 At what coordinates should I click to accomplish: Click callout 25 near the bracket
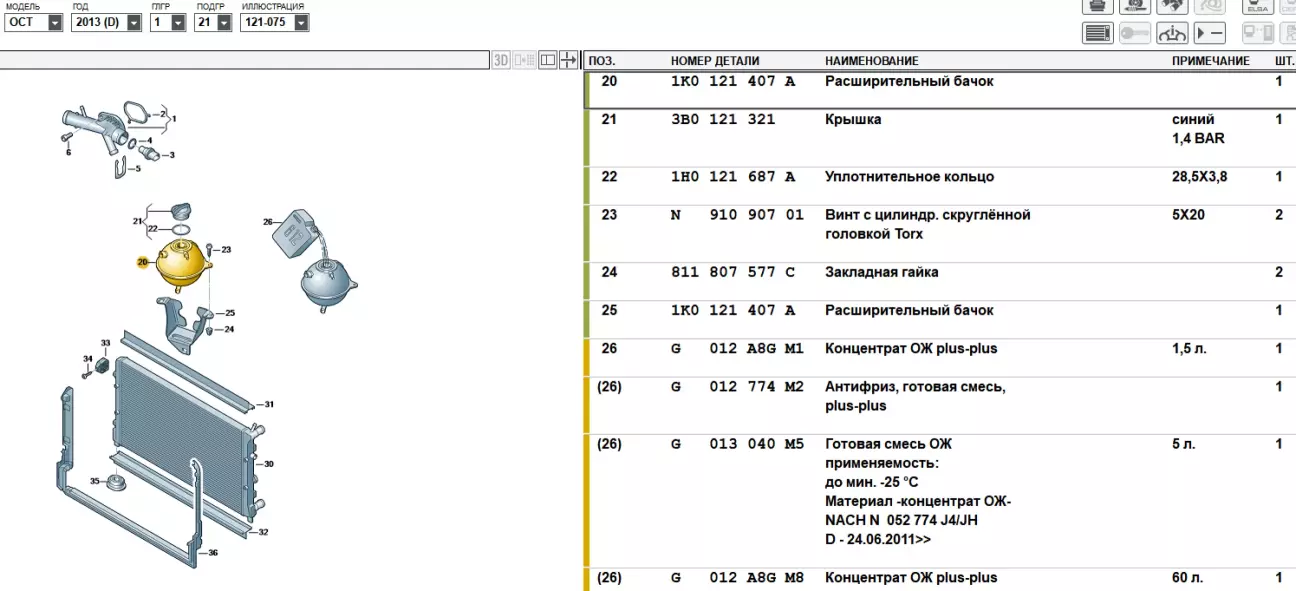click(229, 313)
